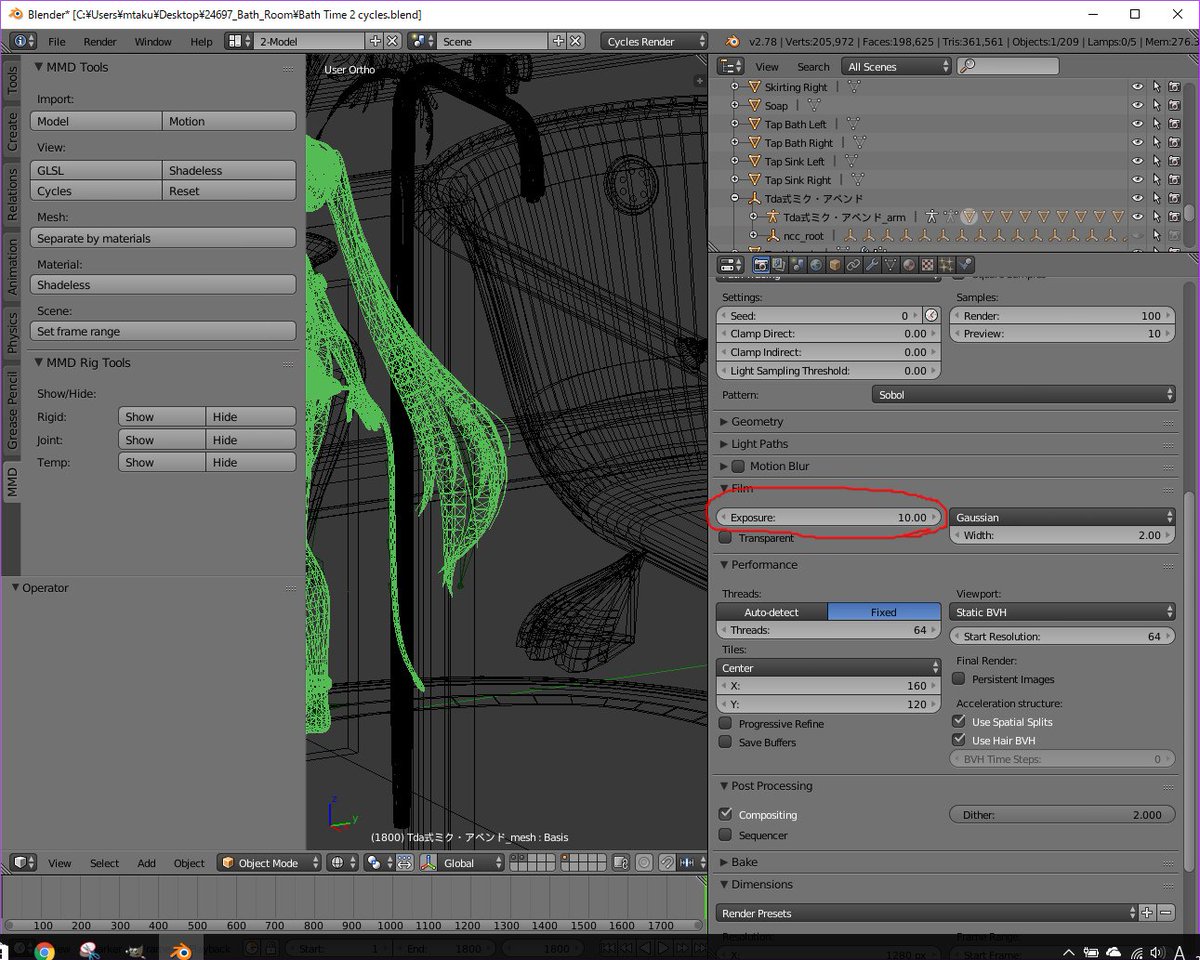Click the MMD Import Model button
The image size is (1200, 960).
96,121
